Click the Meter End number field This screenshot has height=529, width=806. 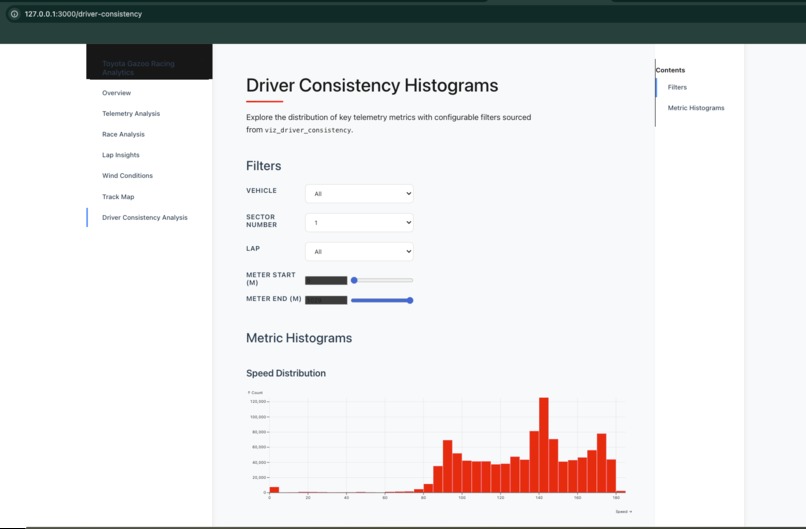(326, 300)
